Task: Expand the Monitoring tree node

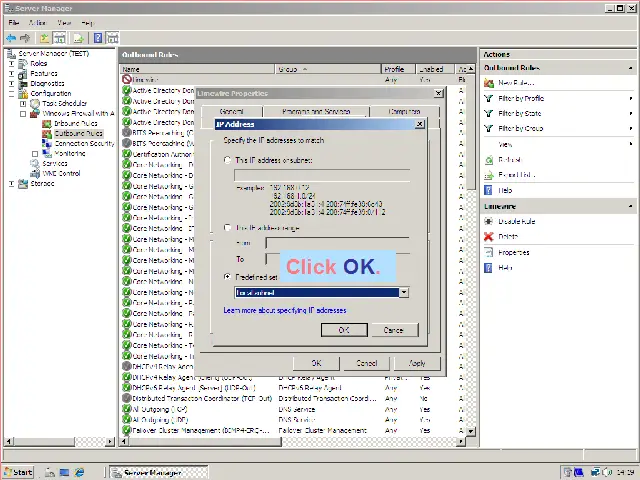Action: [35, 154]
